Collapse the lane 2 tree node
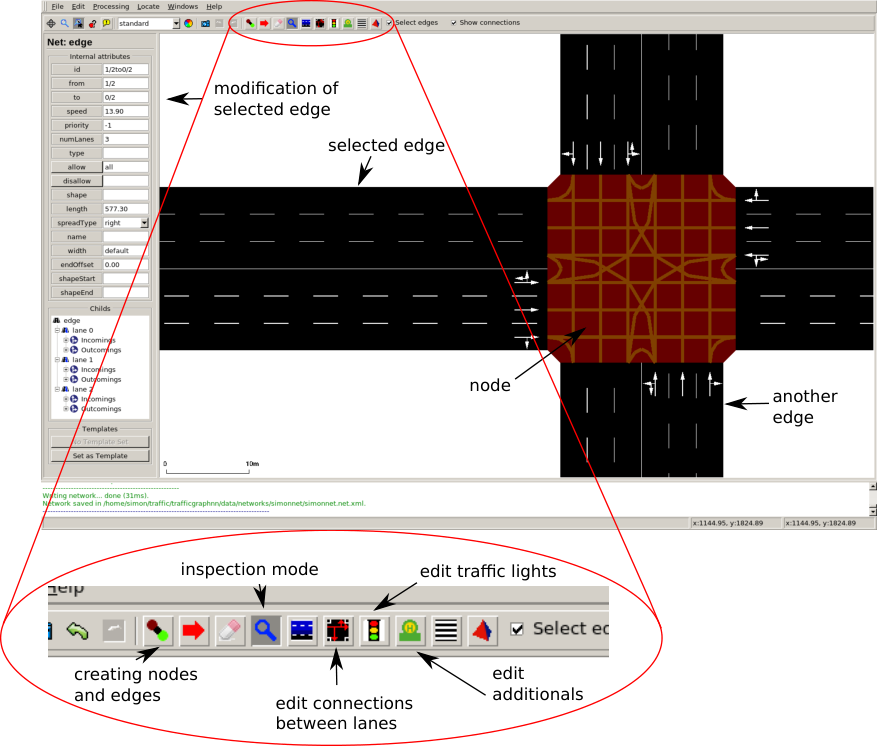877x747 pixels. point(57,389)
